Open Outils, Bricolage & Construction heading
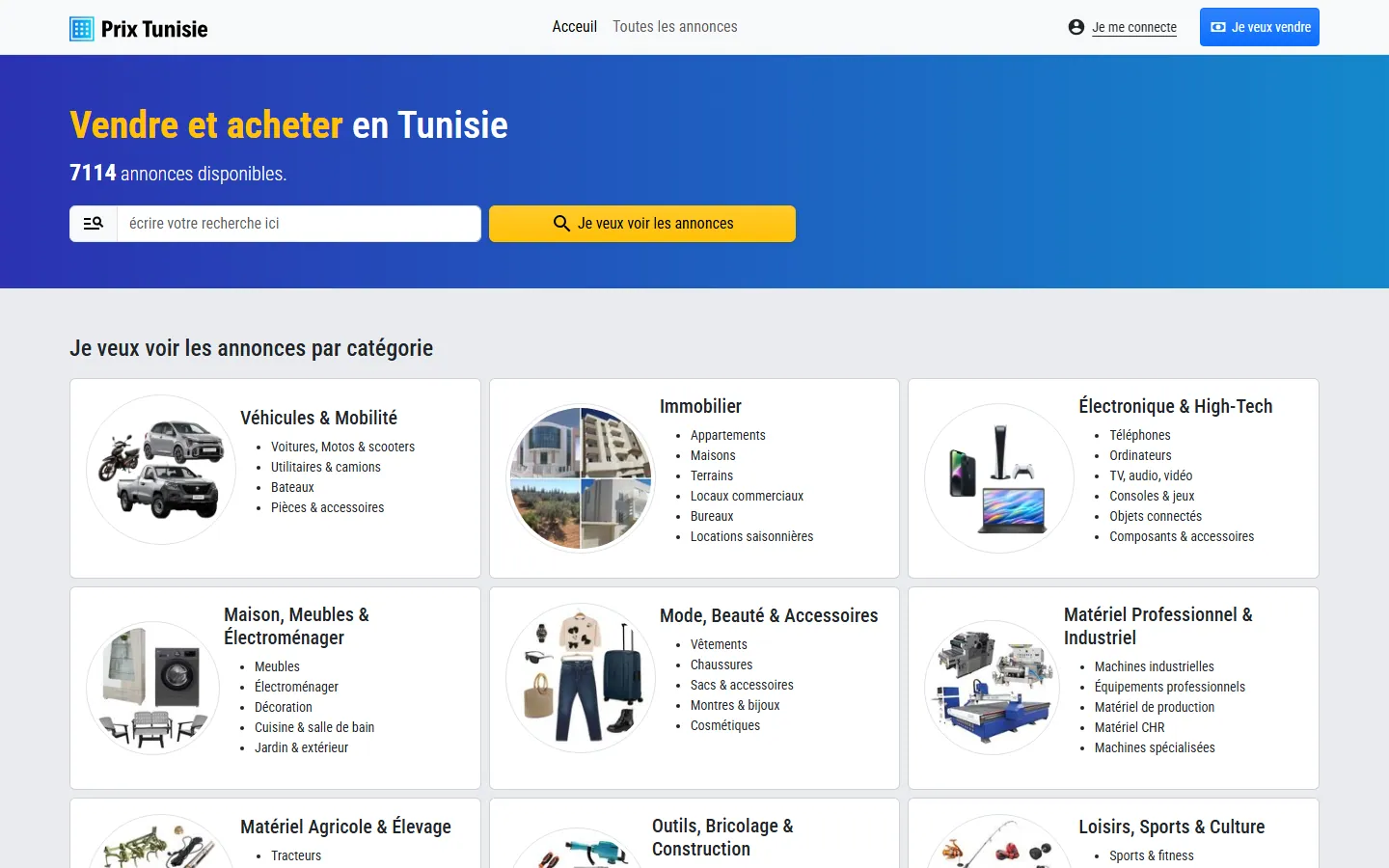Image resolution: width=1389 pixels, height=868 pixels. (x=722, y=837)
